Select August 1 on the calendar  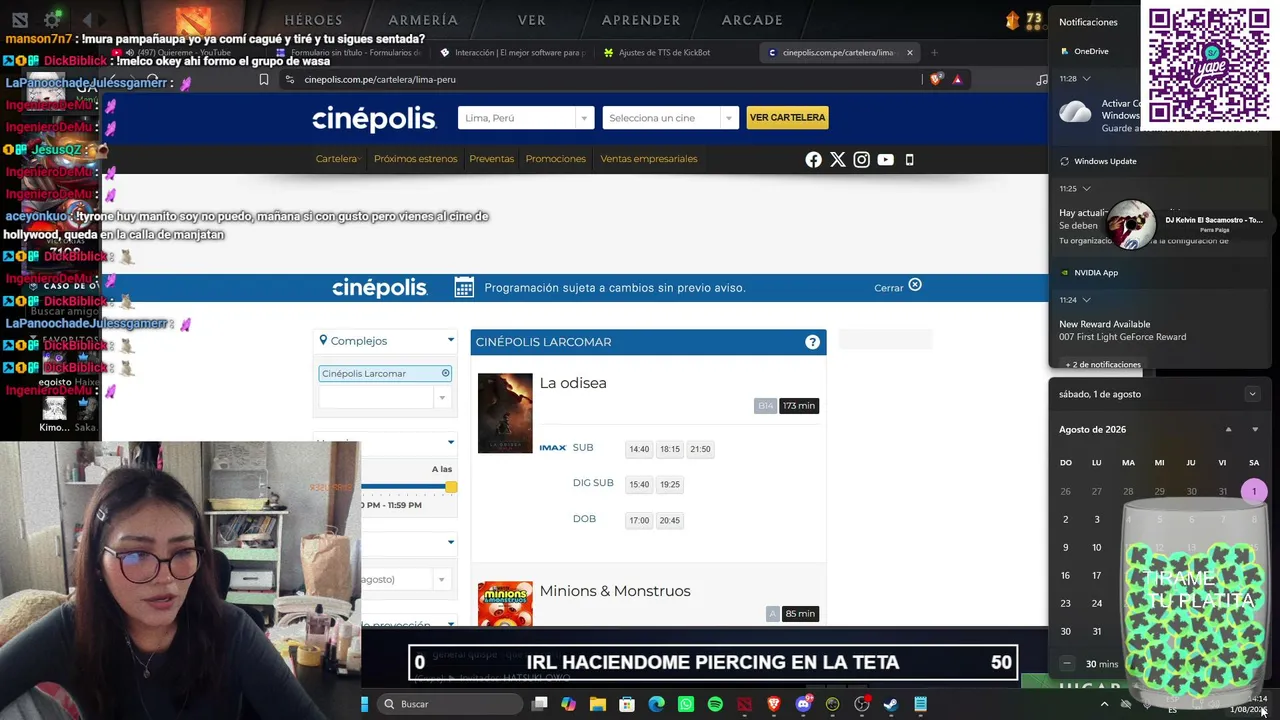click(1254, 491)
